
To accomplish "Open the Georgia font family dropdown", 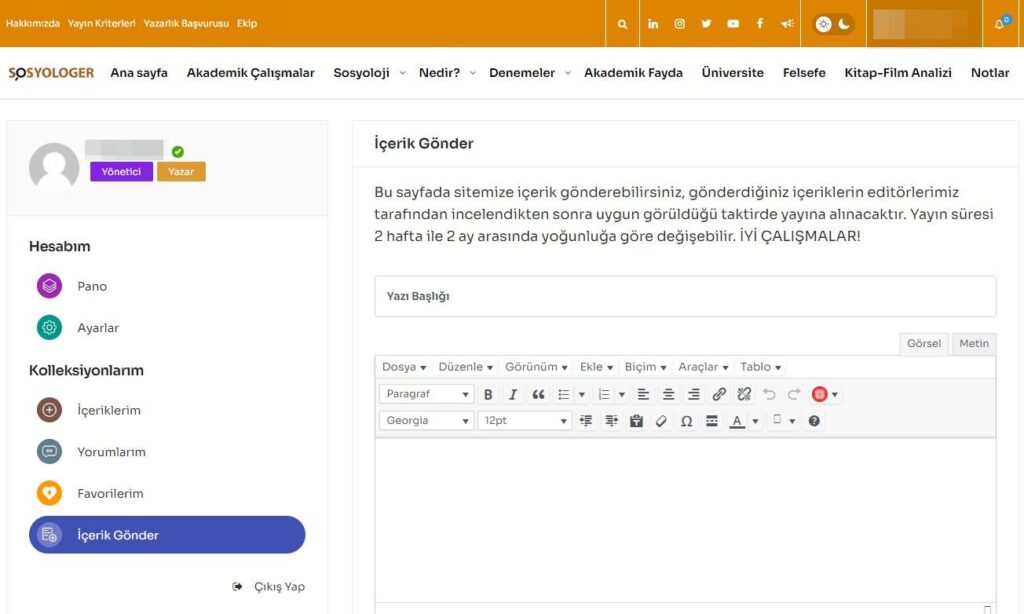I will (426, 421).
